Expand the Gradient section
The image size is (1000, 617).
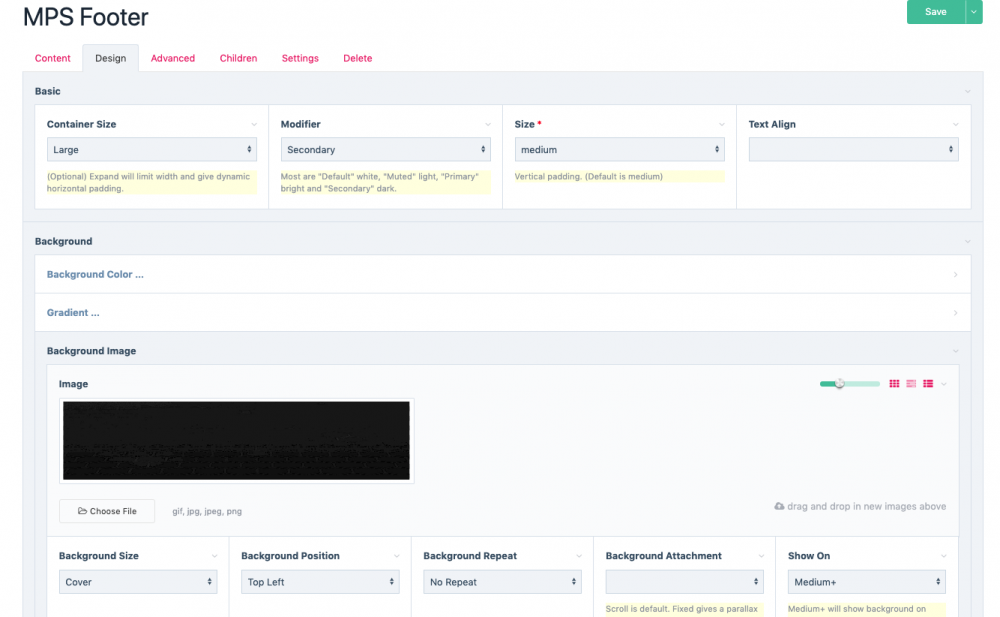pyautogui.click(x=500, y=312)
